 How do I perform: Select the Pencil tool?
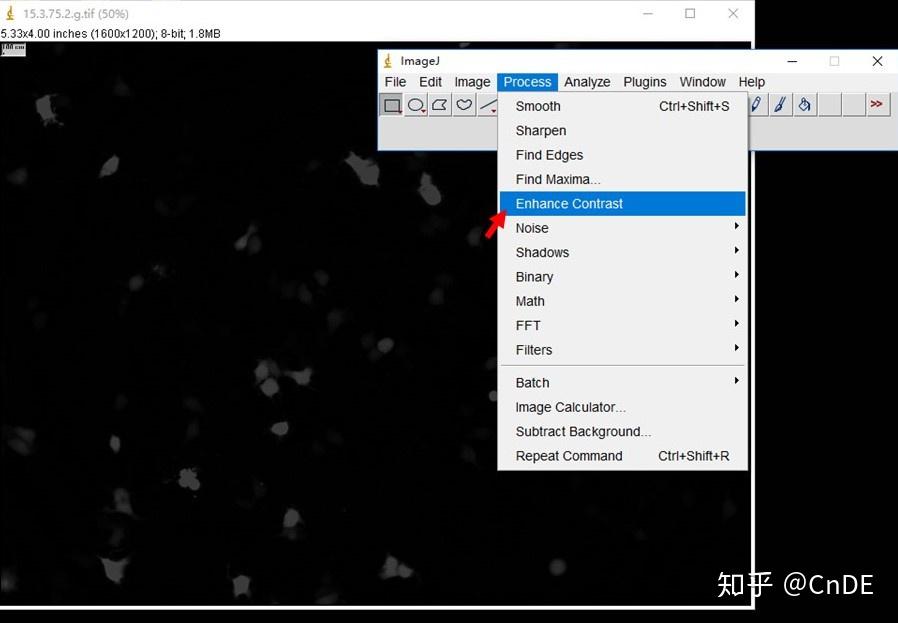pos(757,104)
